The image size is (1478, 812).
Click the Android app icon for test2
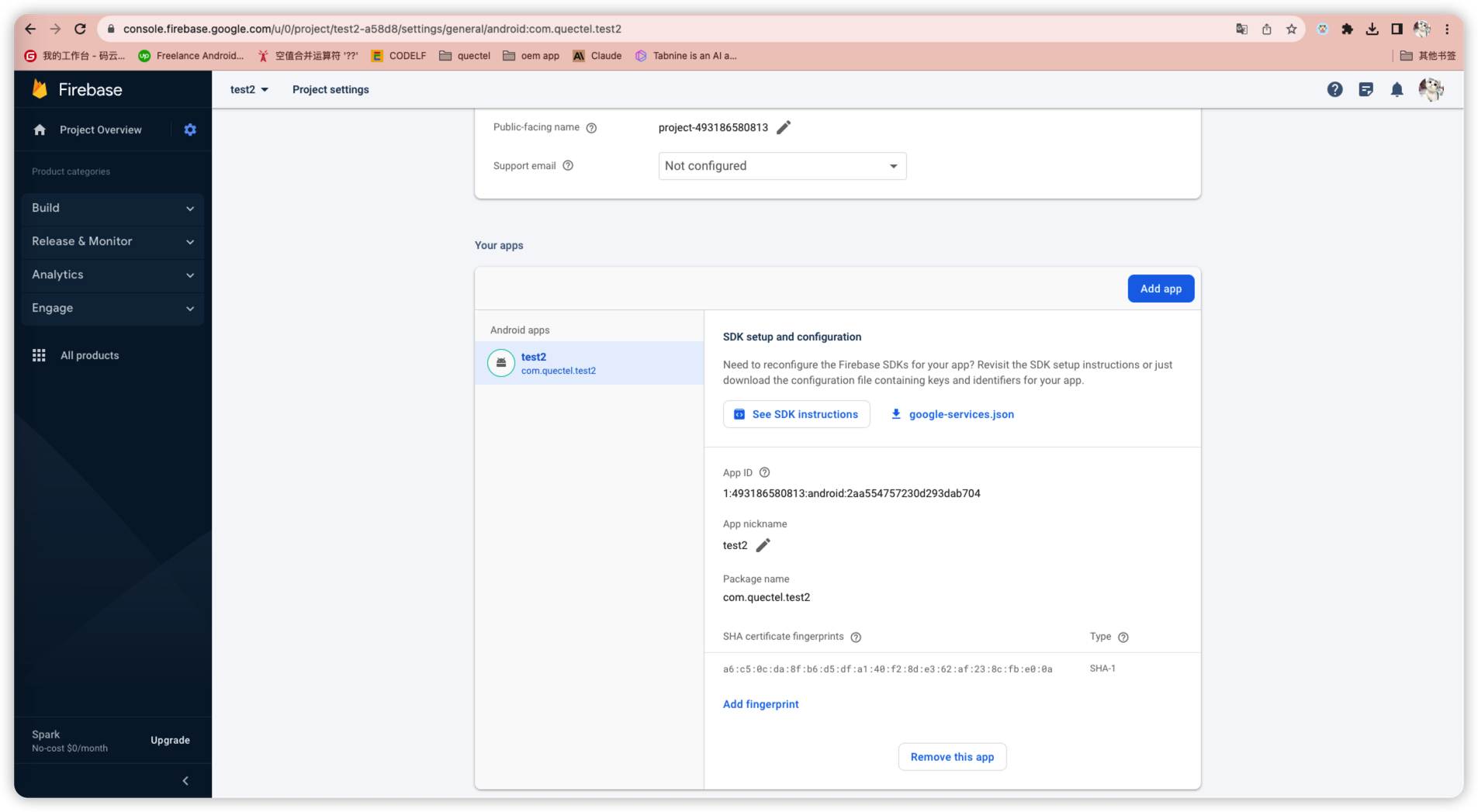coord(501,363)
